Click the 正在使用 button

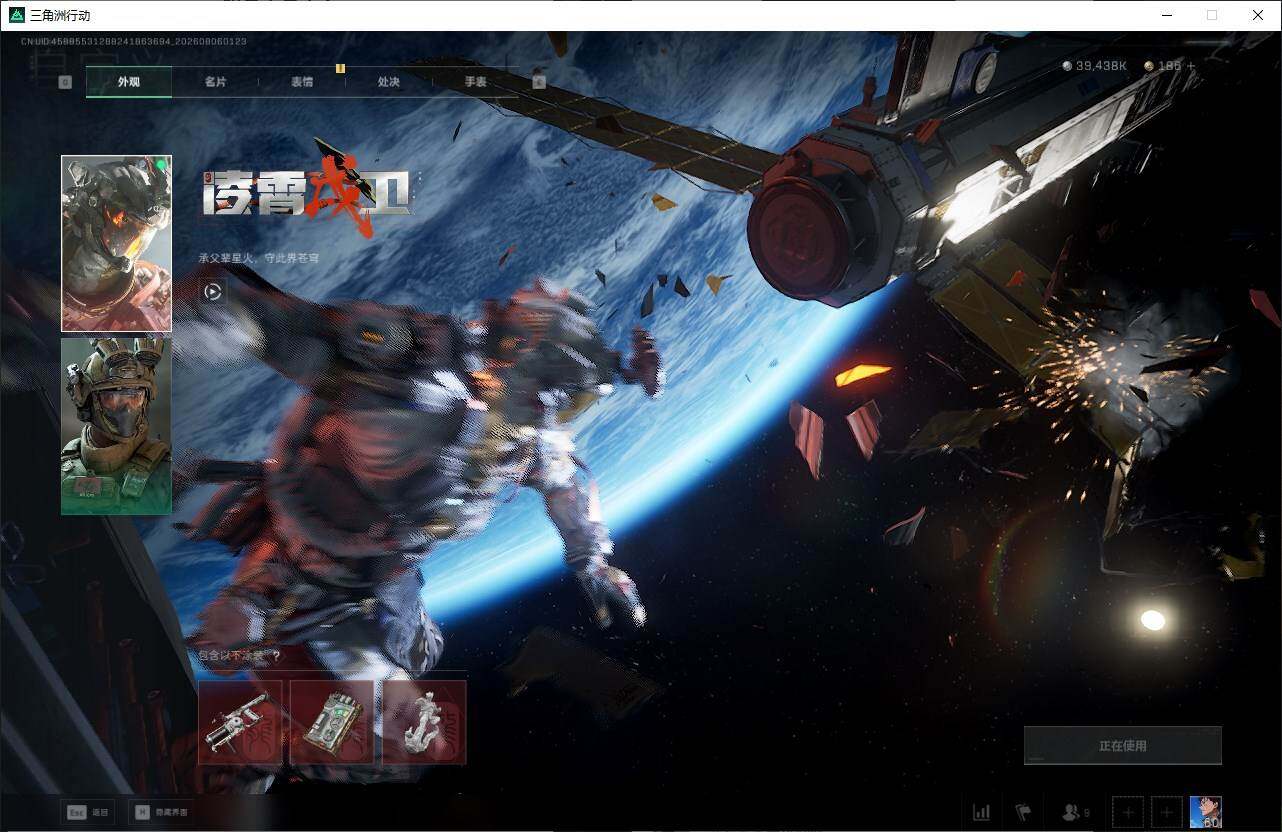1123,746
